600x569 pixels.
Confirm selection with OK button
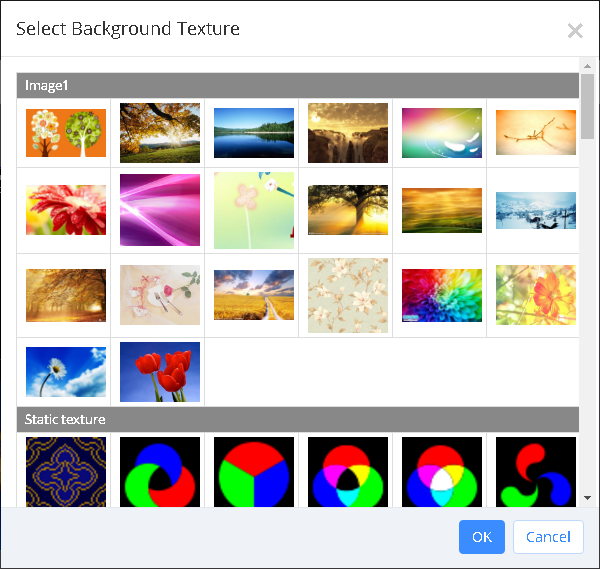click(x=482, y=537)
